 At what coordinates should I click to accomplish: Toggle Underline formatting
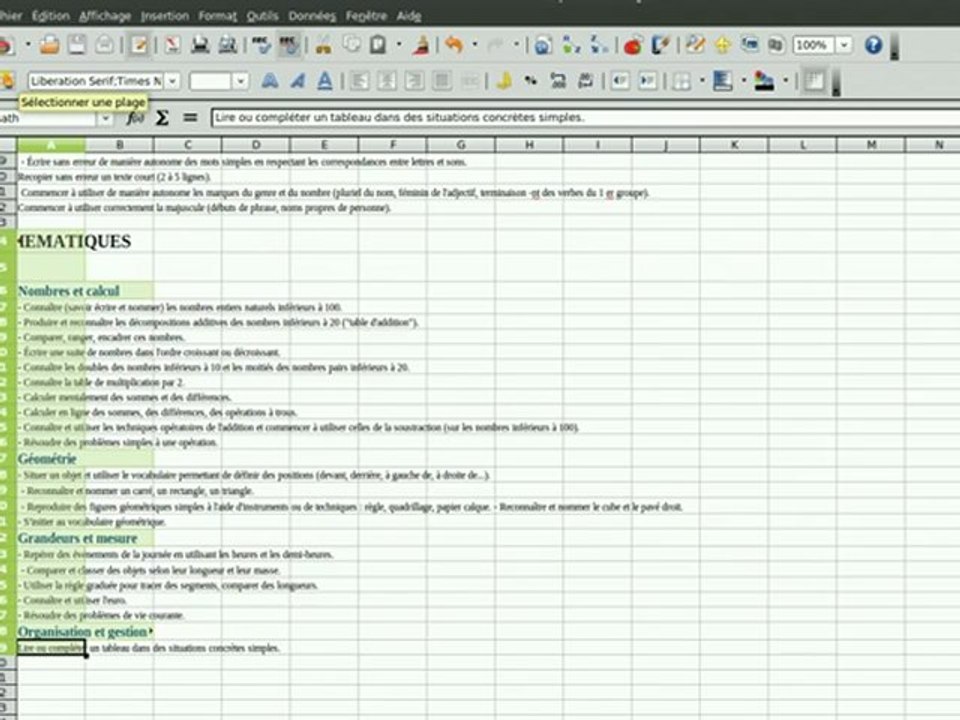point(325,81)
